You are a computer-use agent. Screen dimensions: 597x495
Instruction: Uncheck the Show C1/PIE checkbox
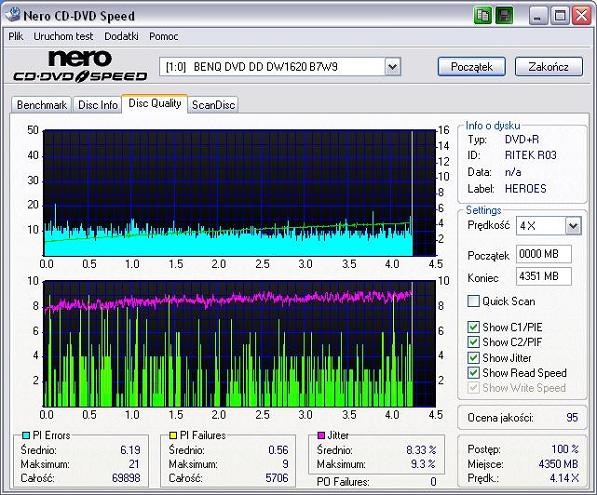coord(473,327)
